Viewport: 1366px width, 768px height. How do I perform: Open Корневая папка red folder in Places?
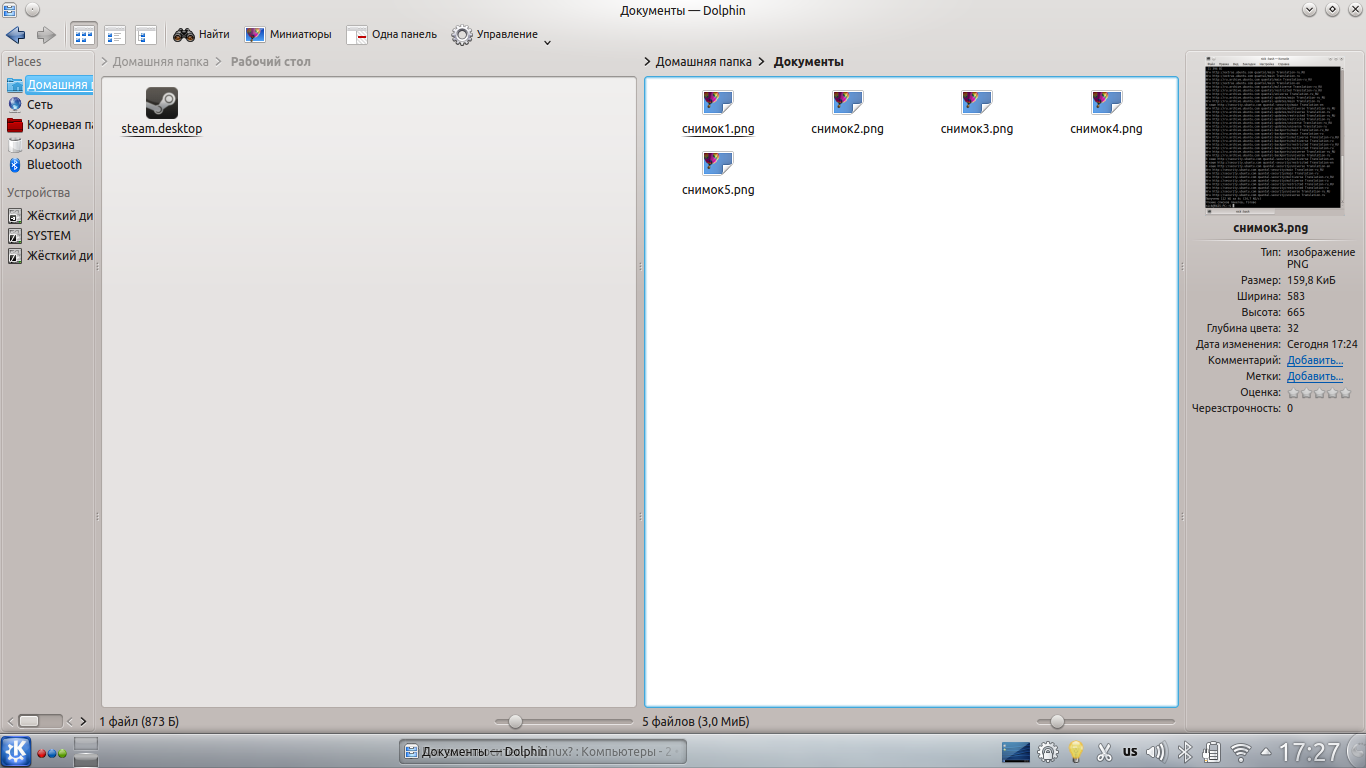[x=50, y=125]
